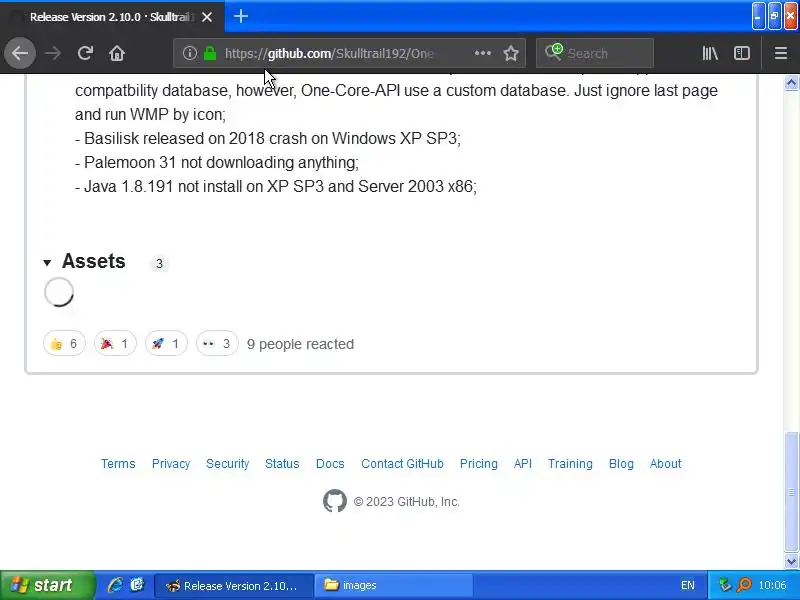Viewport: 800px width, 600px height.
Task: Open the Contact GitHub link
Action: pyautogui.click(x=403, y=463)
